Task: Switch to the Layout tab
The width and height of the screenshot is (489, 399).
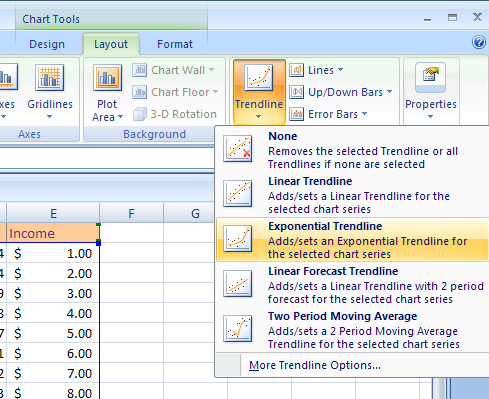Action: click(x=111, y=44)
